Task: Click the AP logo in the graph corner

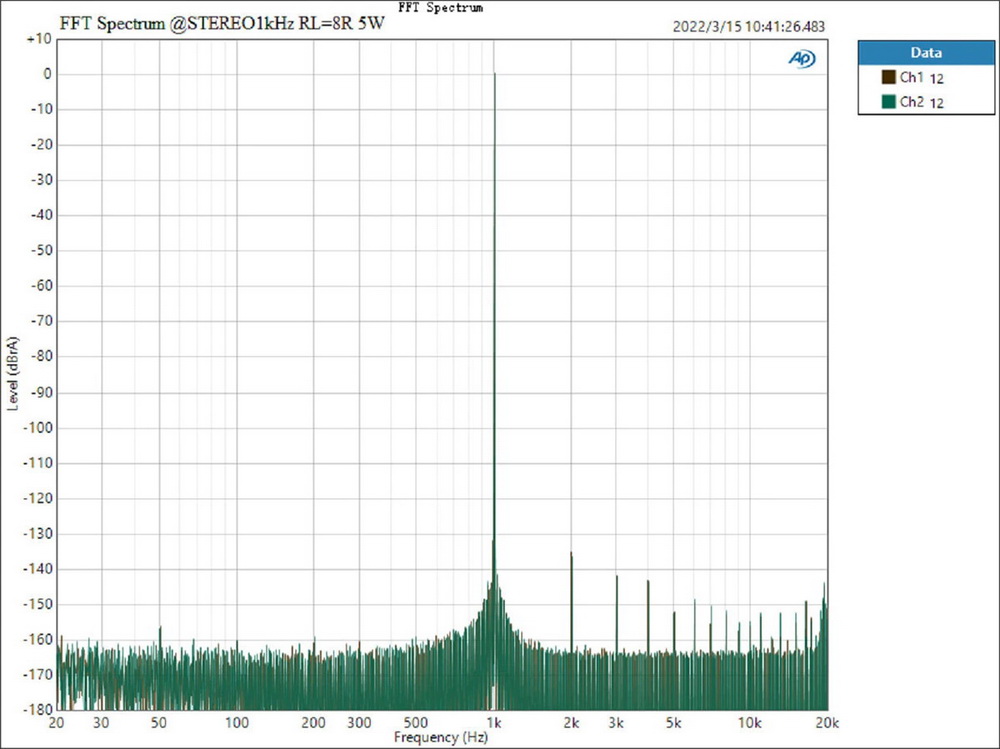Action: pyautogui.click(x=802, y=59)
